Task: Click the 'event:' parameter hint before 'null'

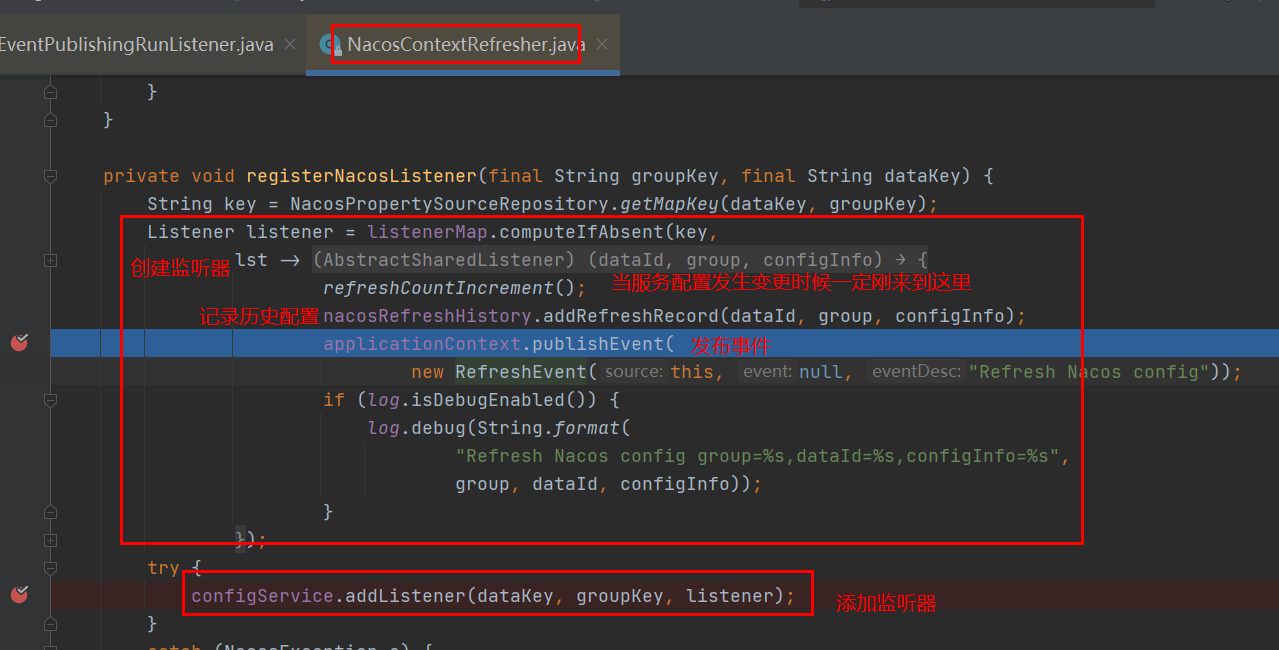Action: pyautogui.click(x=766, y=372)
